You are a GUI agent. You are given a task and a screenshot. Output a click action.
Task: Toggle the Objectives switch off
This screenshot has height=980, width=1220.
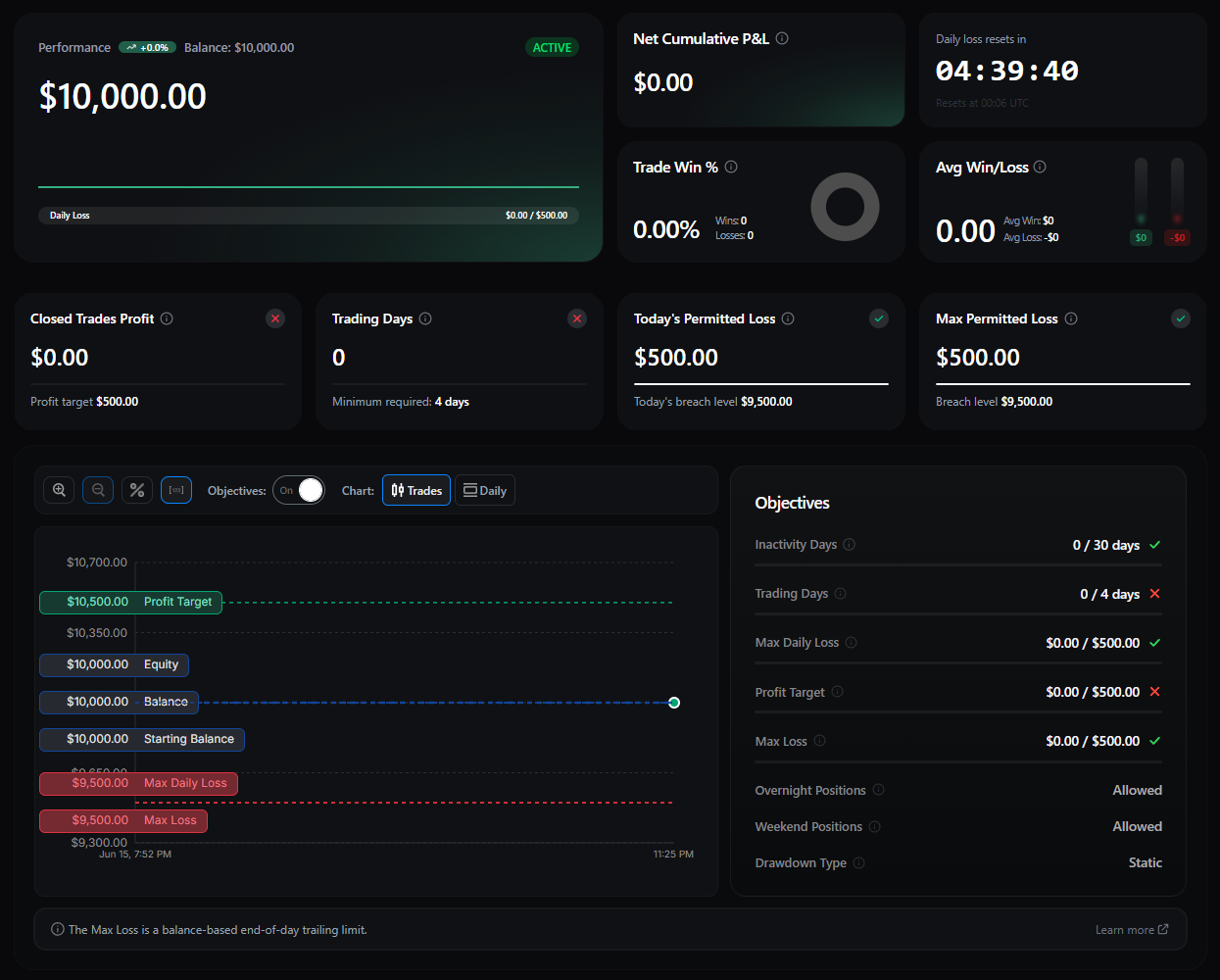coord(299,490)
